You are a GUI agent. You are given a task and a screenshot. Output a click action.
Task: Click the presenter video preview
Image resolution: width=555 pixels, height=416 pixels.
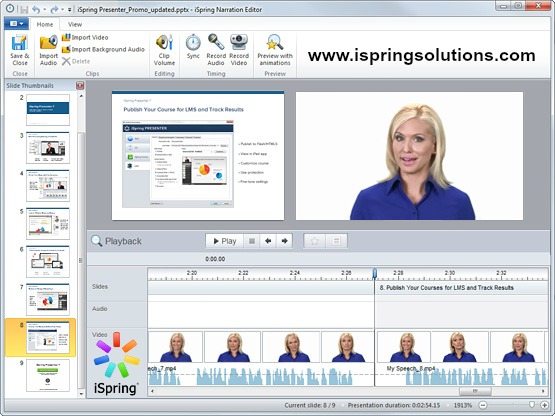[409, 156]
